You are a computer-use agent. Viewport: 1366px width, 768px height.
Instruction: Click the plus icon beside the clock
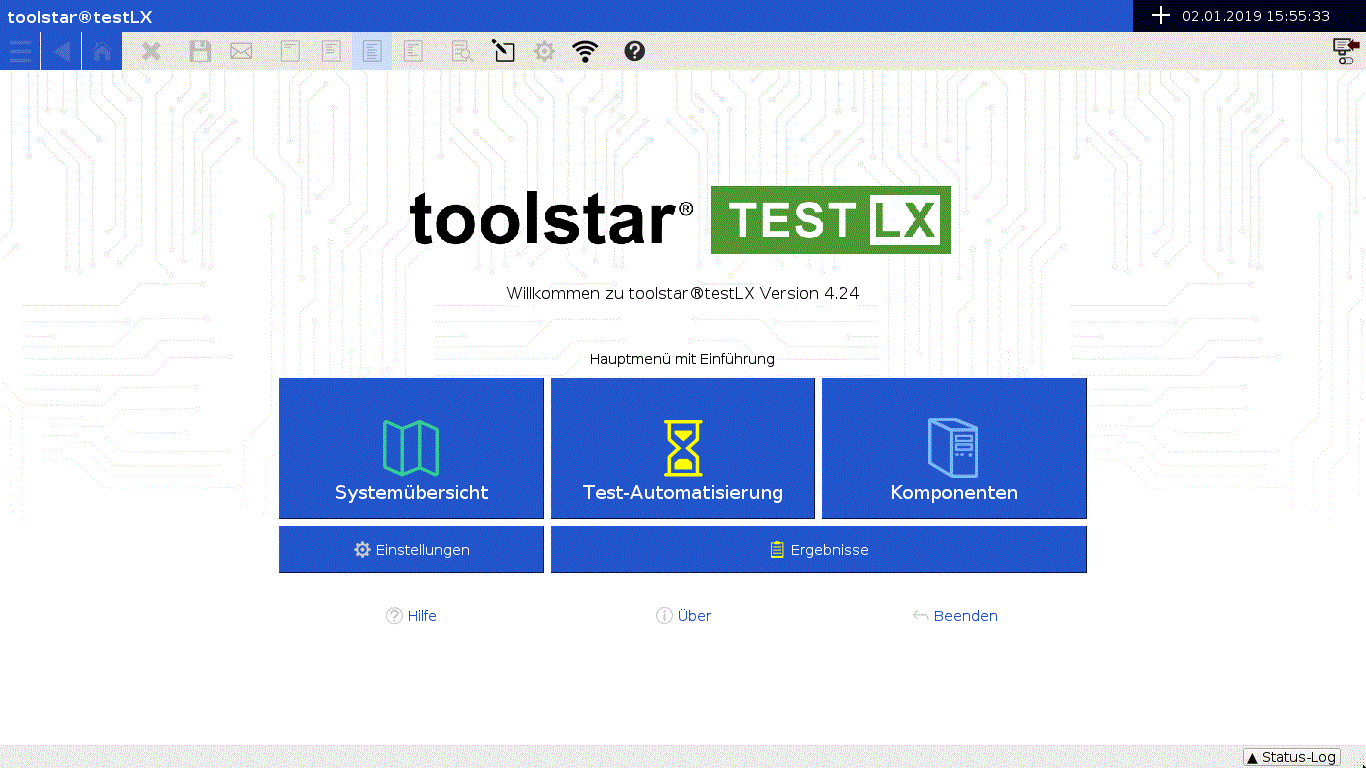point(1161,15)
